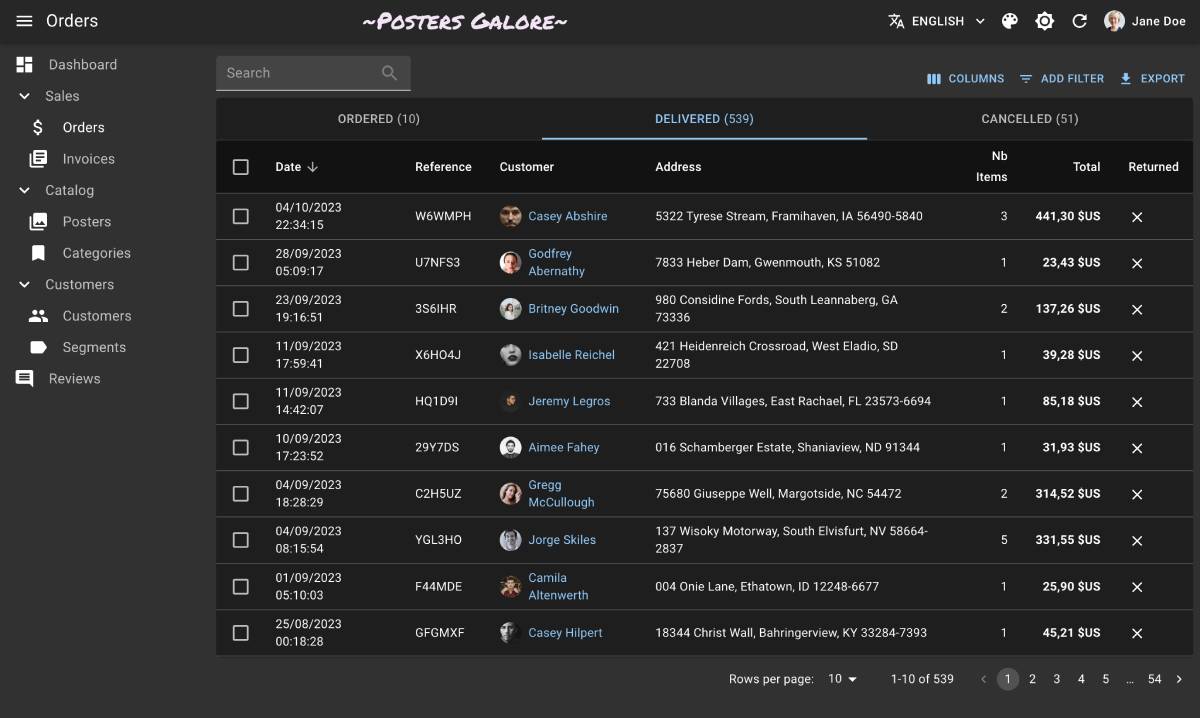Click the Search input field
Screen dimensions: 1200x718
(x=300, y=73)
